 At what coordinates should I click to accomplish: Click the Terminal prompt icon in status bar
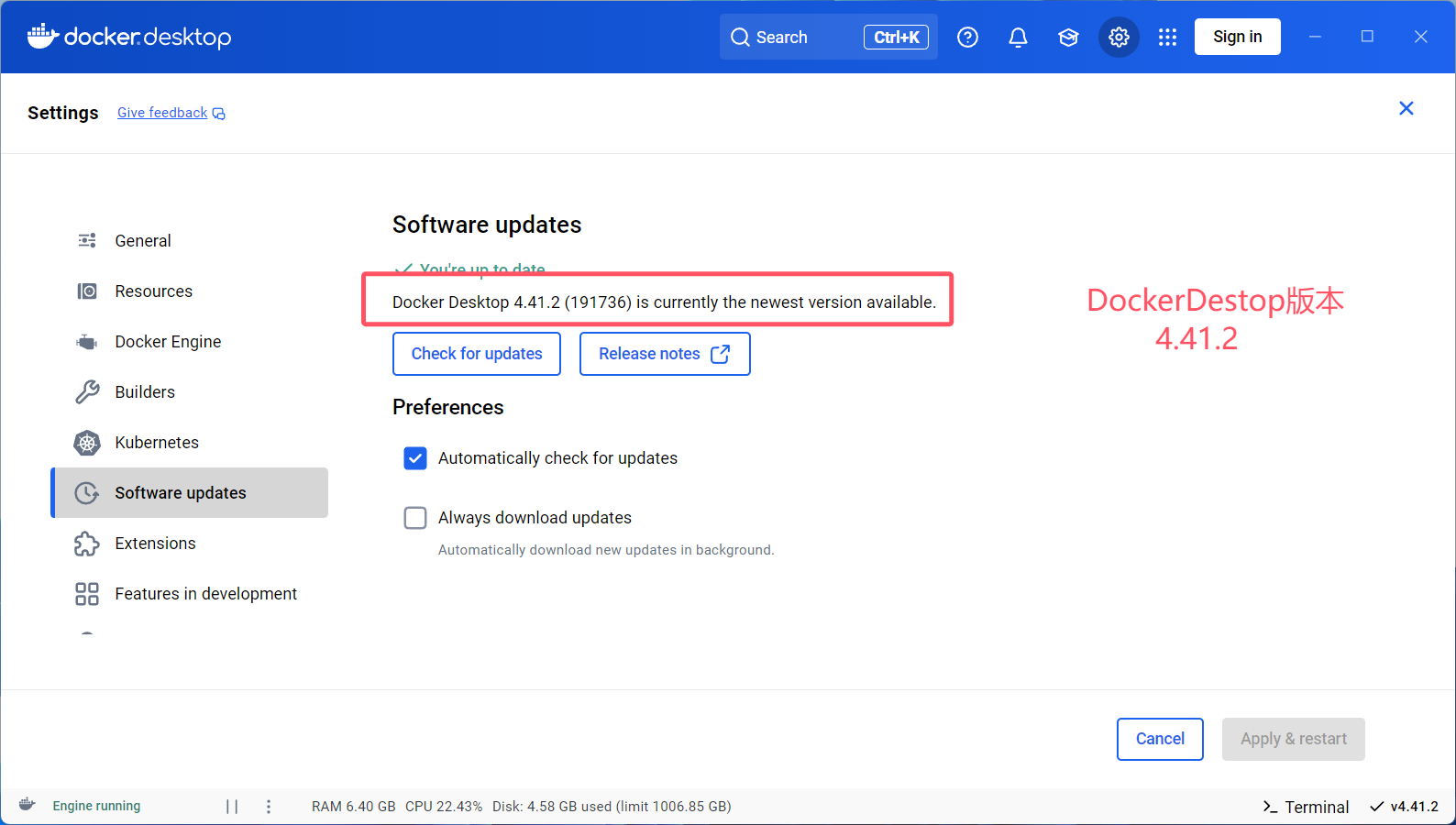1270,807
